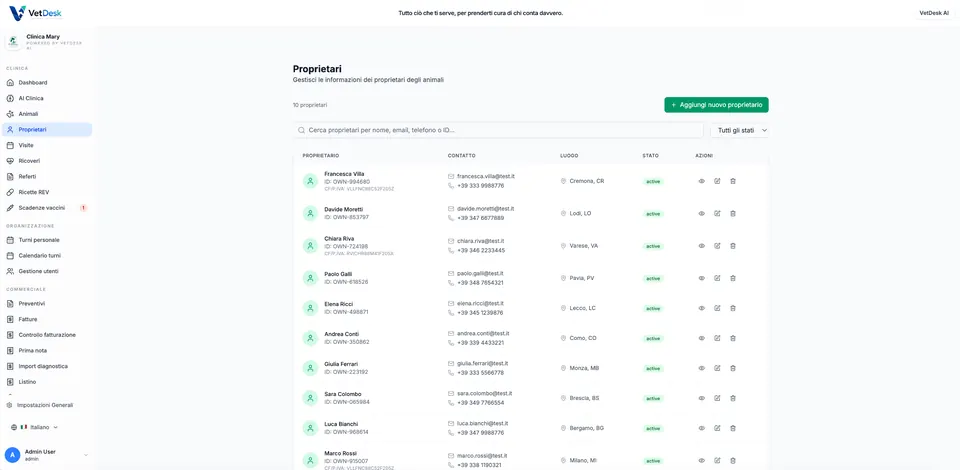This screenshot has width=960, height=470.
Task: View Davide Moretti's details with eye icon
Action: coord(702,214)
